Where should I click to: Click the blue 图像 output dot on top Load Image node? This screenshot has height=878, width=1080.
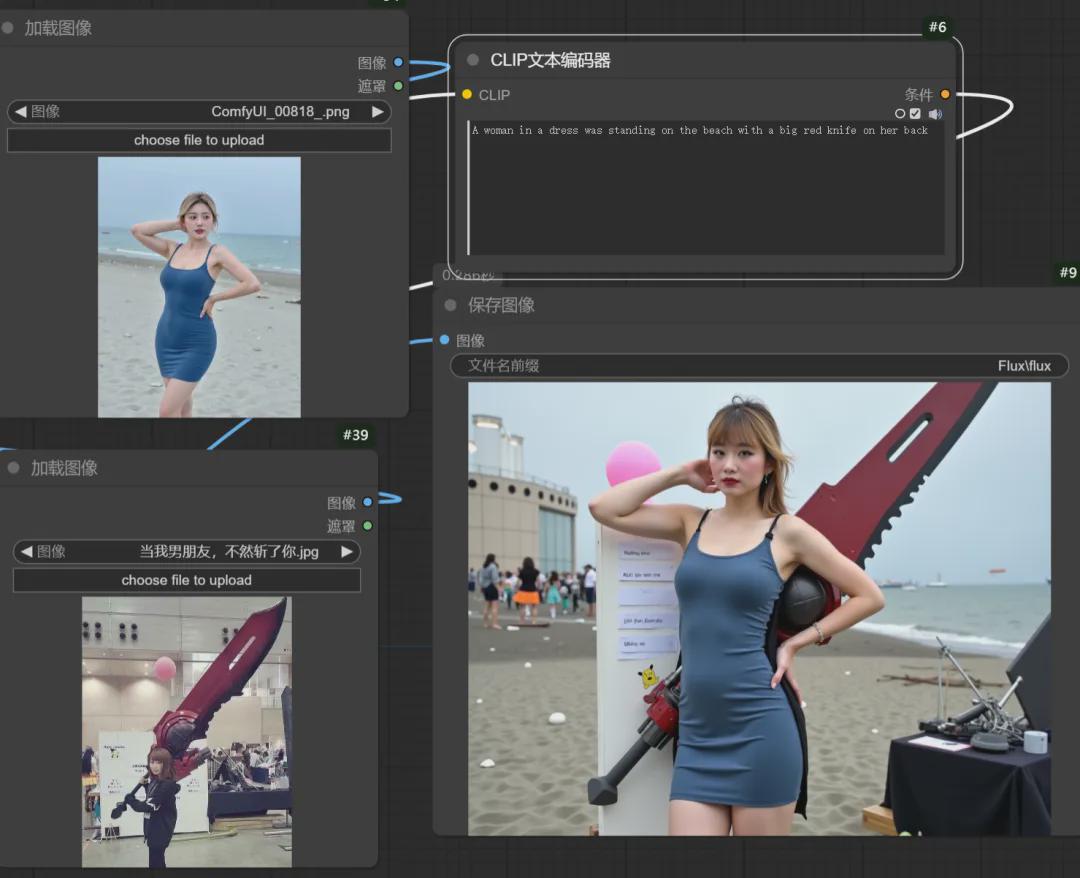pos(398,61)
